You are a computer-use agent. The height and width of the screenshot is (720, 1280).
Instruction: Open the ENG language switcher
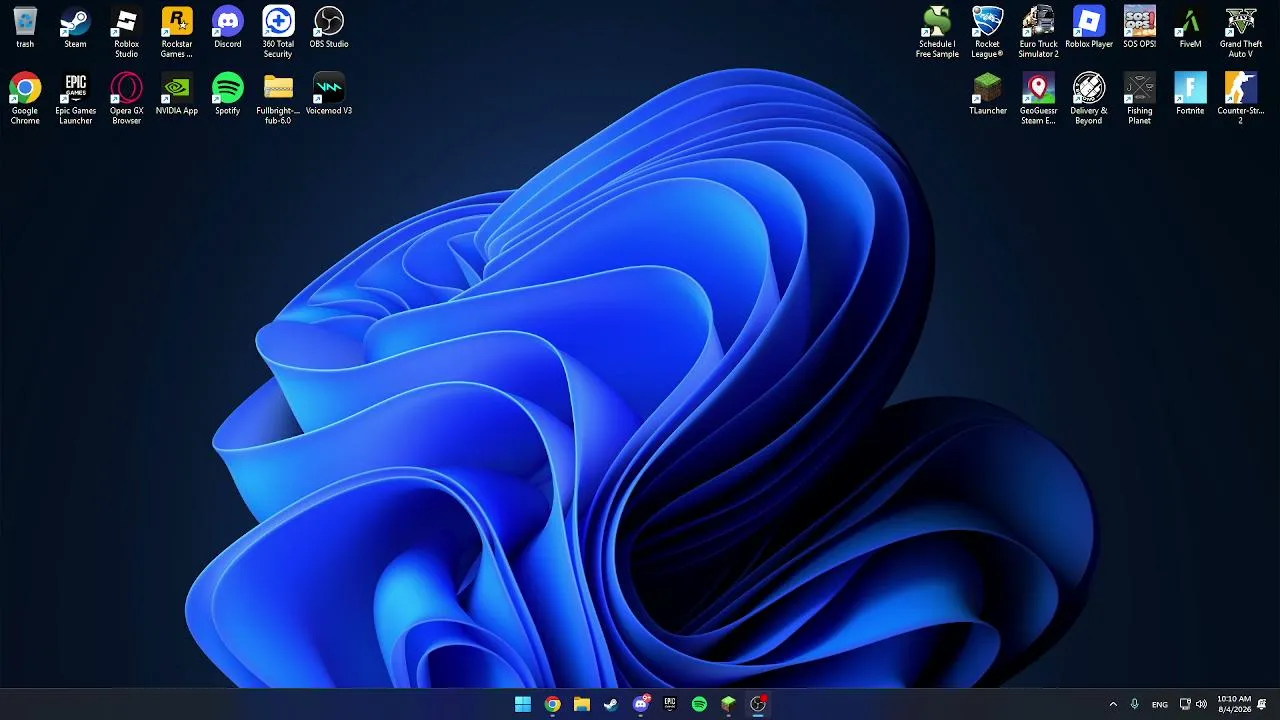coord(1160,704)
